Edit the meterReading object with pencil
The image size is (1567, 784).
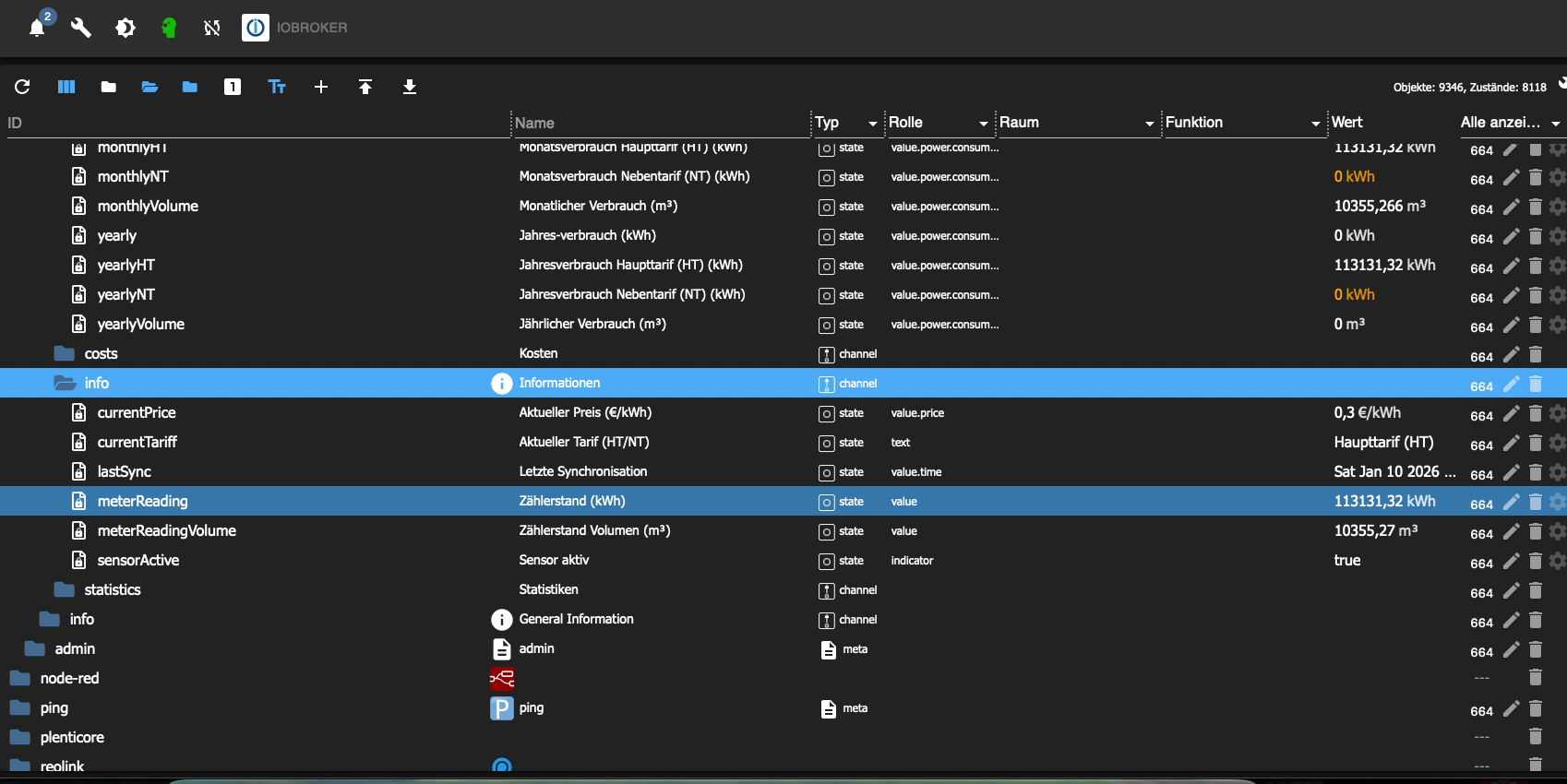pyautogui.click(x=1511, y=502)
